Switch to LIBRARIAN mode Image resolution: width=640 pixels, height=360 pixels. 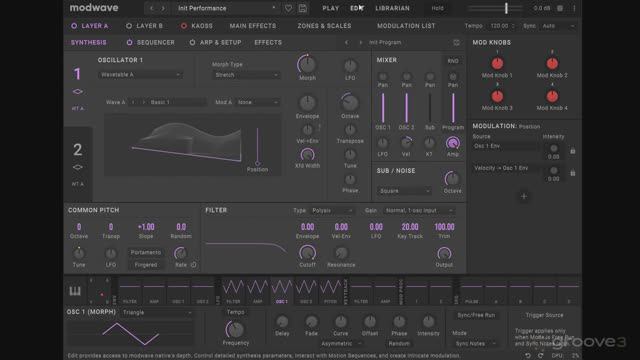coord(392,8)
